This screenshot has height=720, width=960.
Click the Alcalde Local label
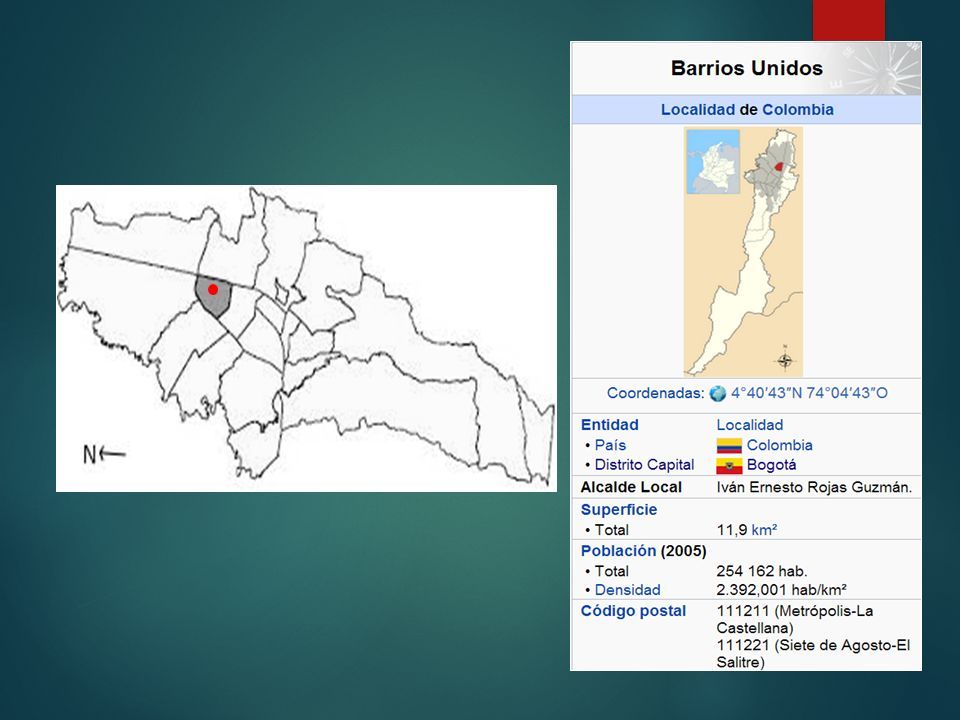click(631, 487)
